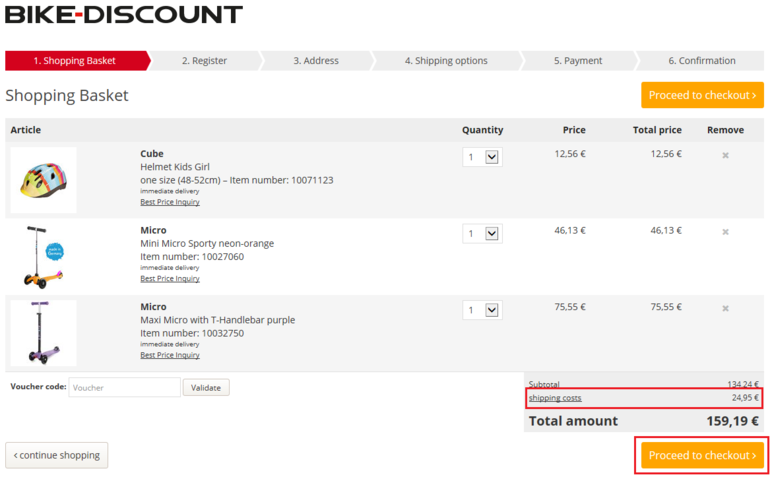
Task: Select the Total amount 159,19 € value
Action: tap(733, 422)
